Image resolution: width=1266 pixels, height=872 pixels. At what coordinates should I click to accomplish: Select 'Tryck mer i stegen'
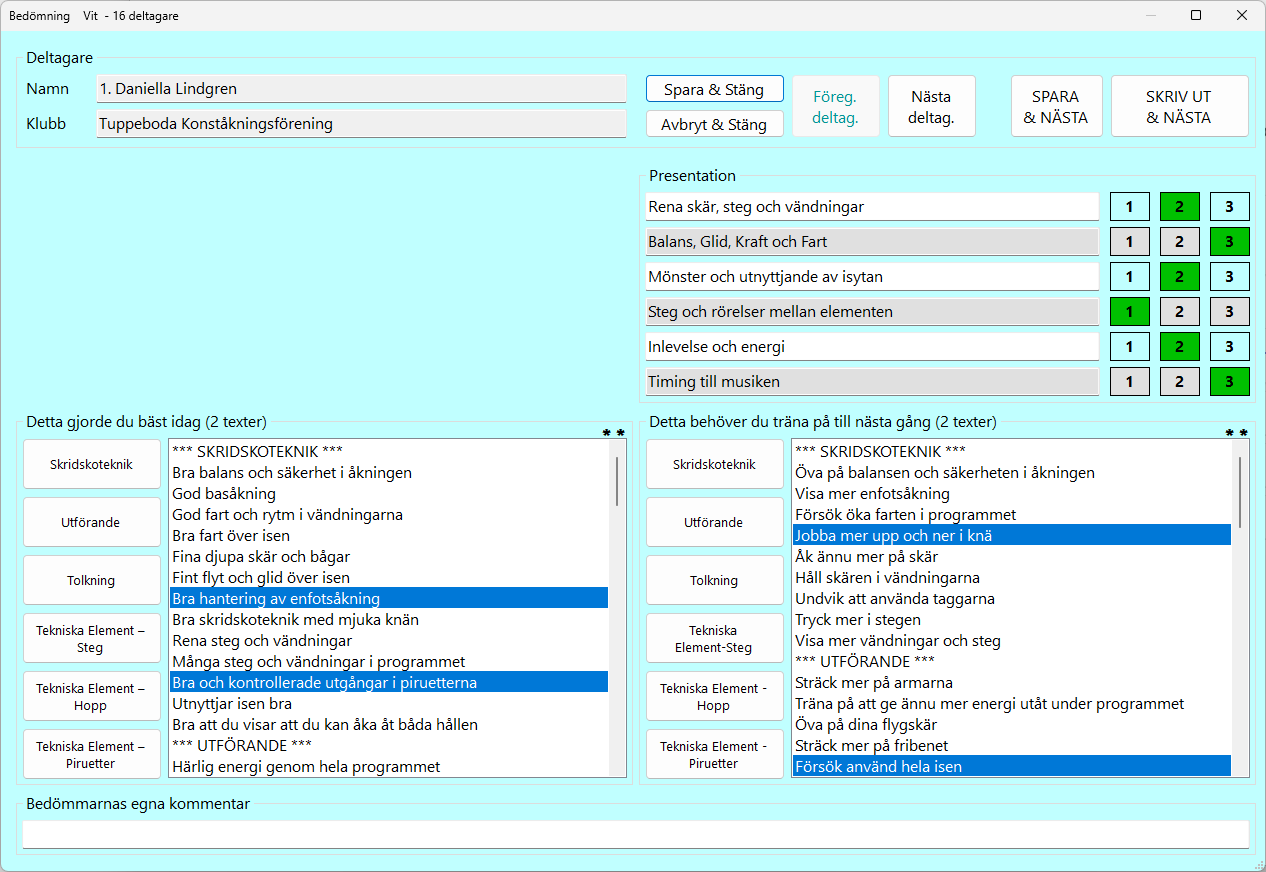point(1012,619)
